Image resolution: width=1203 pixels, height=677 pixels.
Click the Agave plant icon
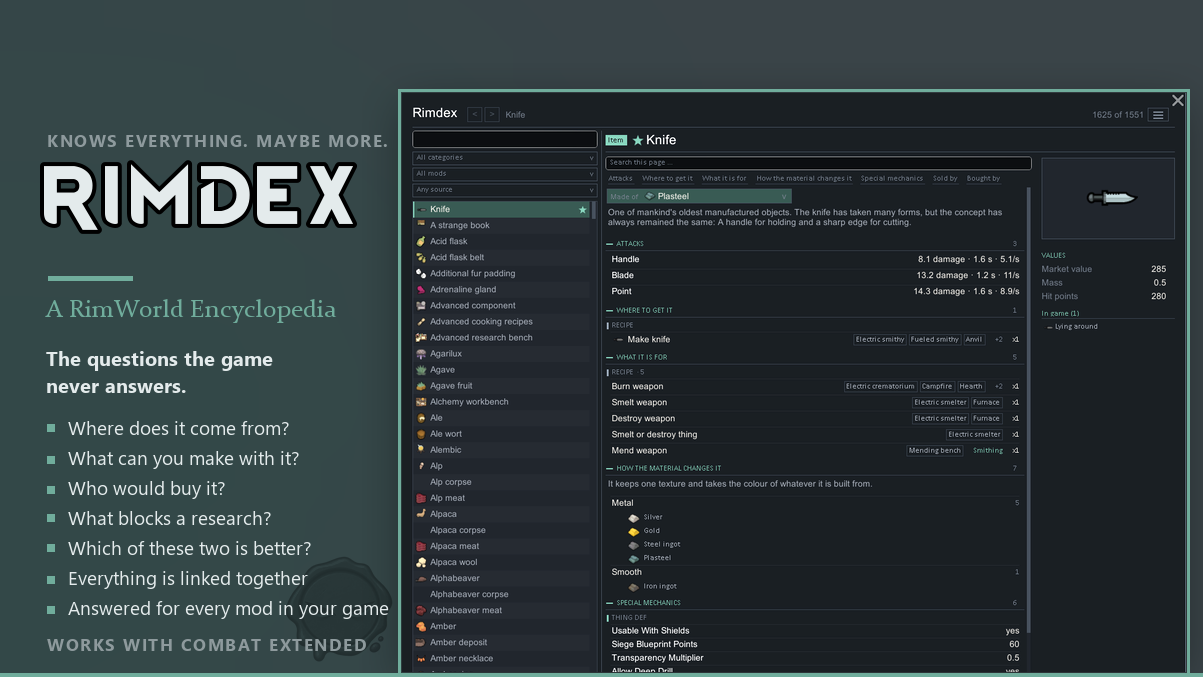(x=421, y=369)
